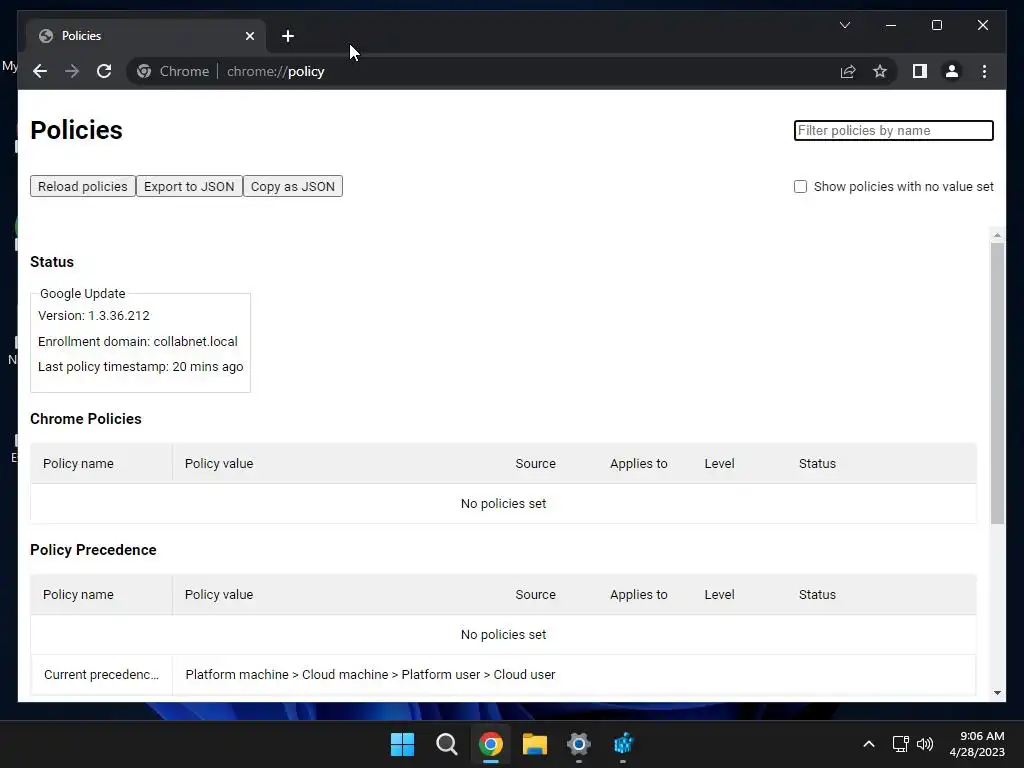Click 'Enrollment domain: collabnet.local' text

[138, 342]
